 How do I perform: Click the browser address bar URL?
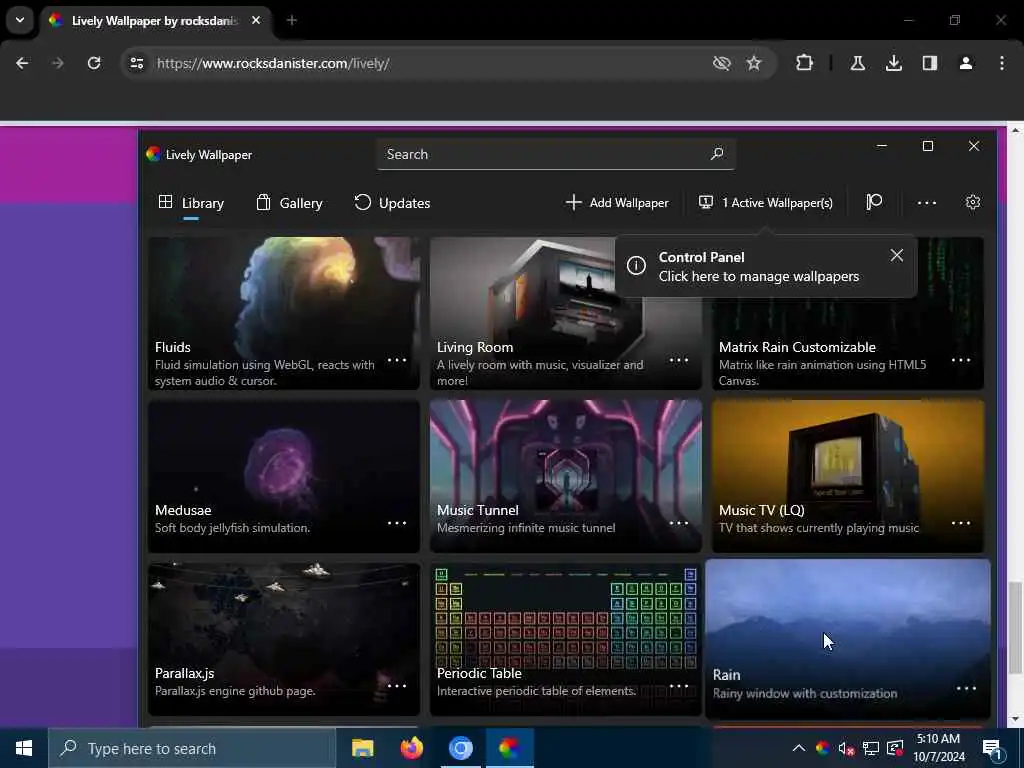[273, 63]
